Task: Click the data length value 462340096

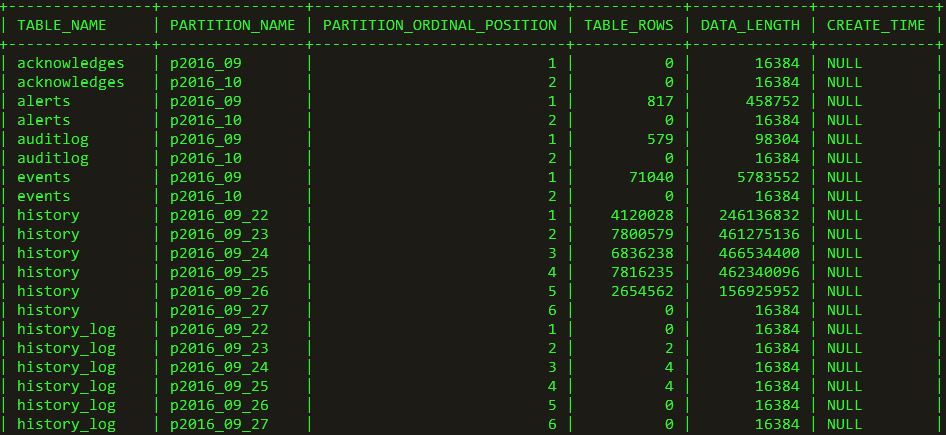Action: click(760, 272)
